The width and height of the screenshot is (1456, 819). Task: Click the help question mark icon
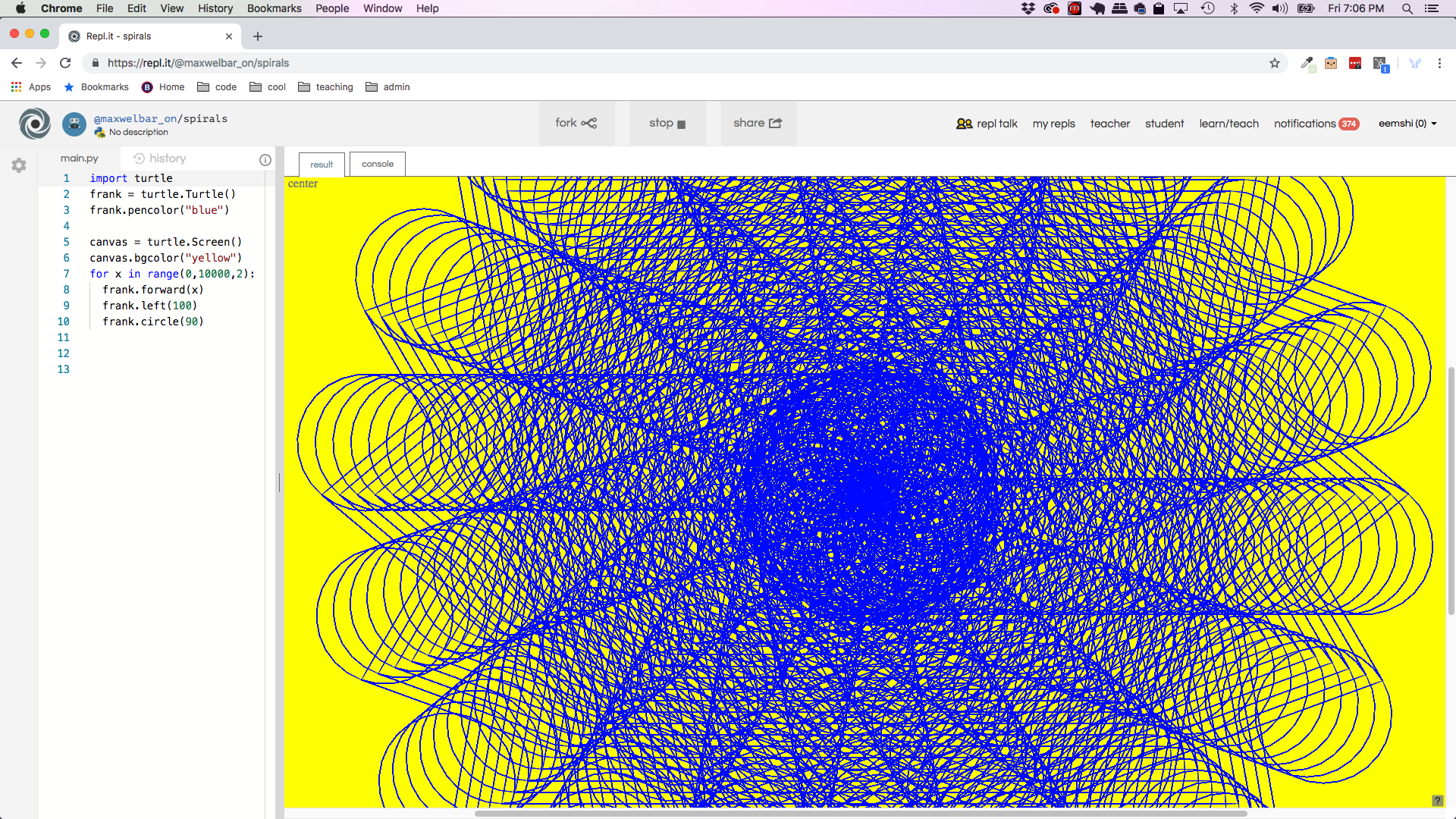tap(1437, 801)
